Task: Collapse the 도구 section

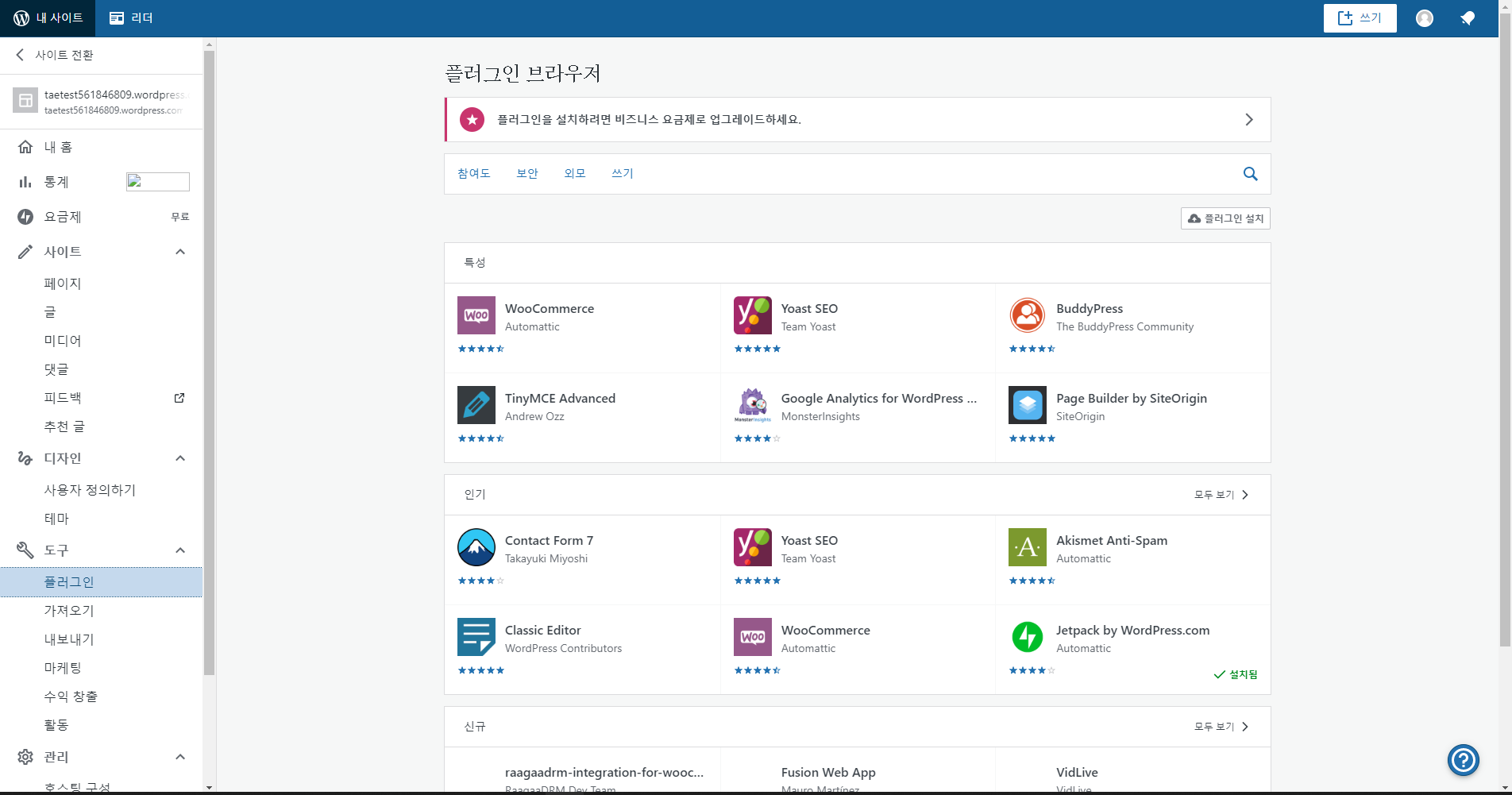Action: tap(180, 550)
